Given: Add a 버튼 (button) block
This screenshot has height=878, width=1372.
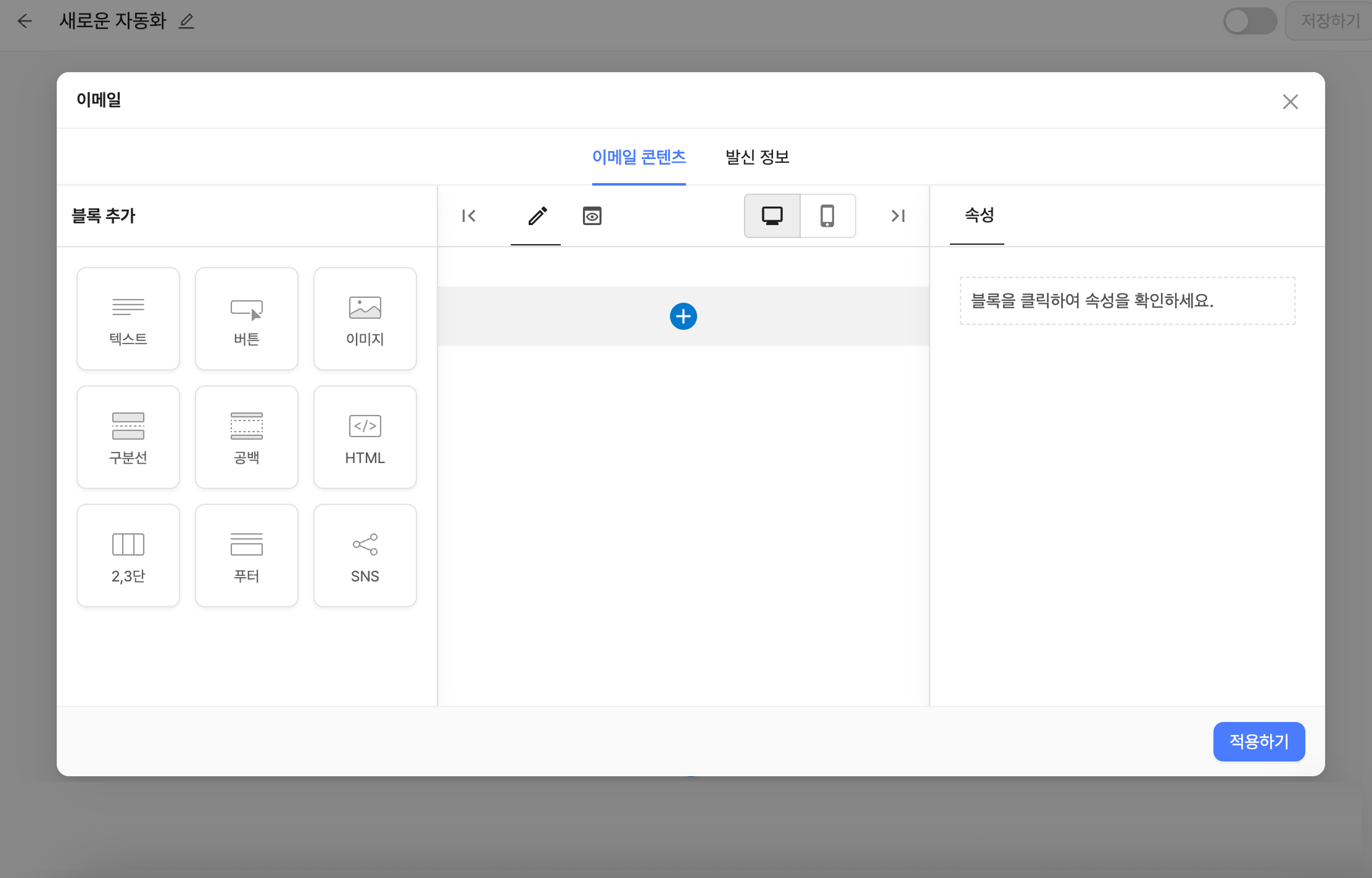Looking at the screenshot, I should pos(247,319).
